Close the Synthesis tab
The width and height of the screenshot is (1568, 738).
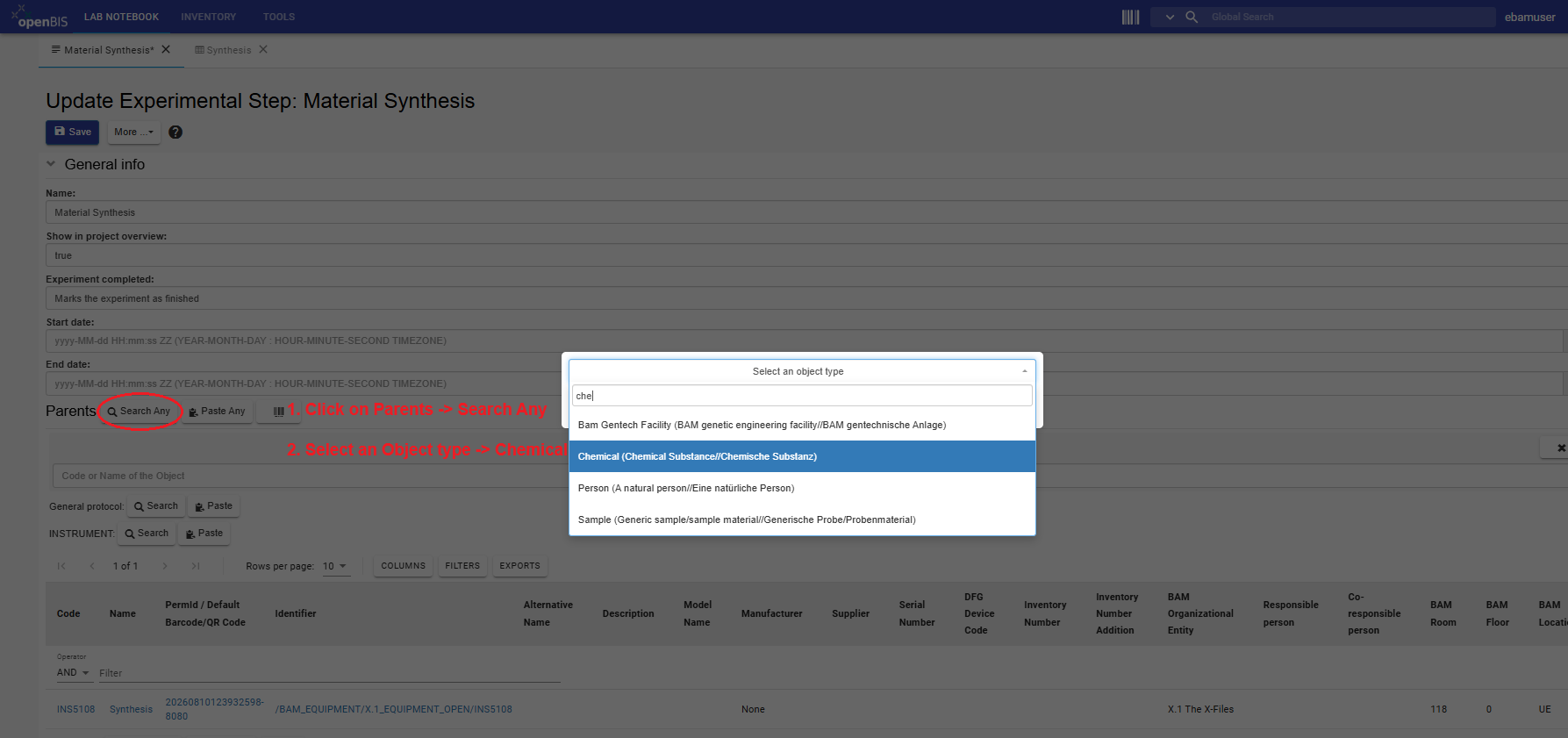(263, 50)
